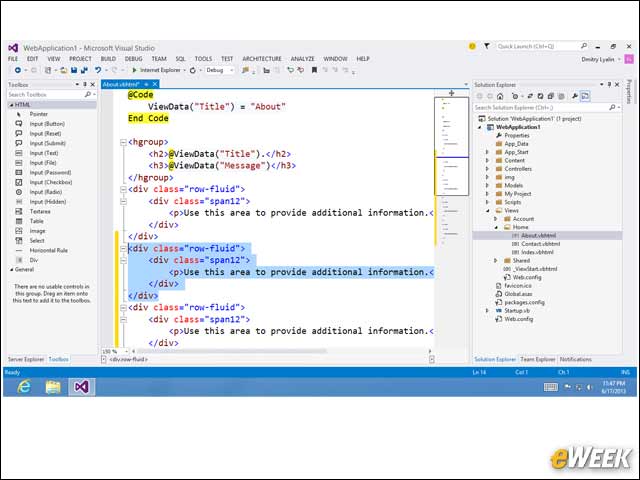Click the Save icon in the toolbar
Image resolution: width=640 pixels, height=480 pixels.
coord(74,70)
